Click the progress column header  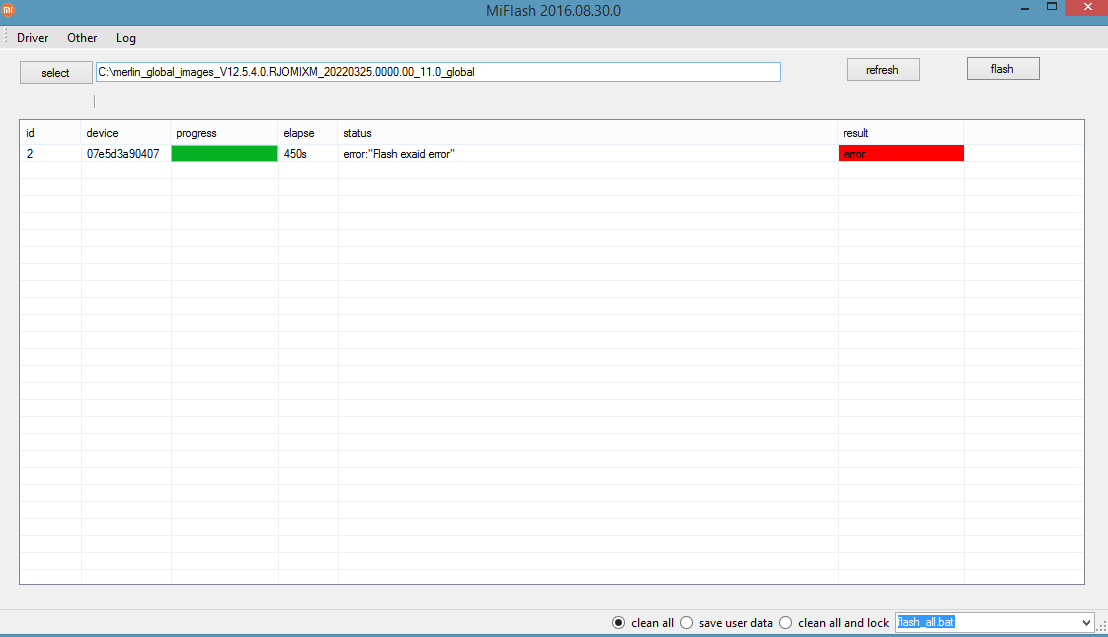(225, 133)
